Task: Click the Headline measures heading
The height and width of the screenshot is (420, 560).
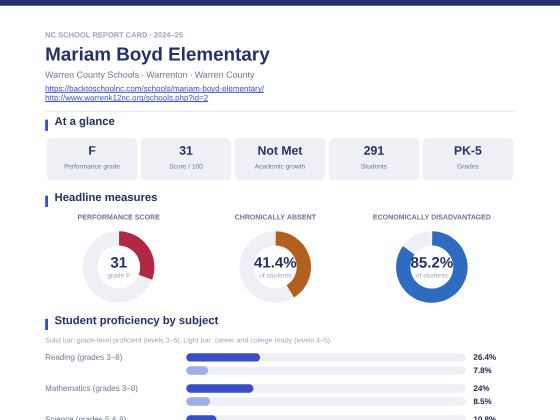Action: pos(106,198)
